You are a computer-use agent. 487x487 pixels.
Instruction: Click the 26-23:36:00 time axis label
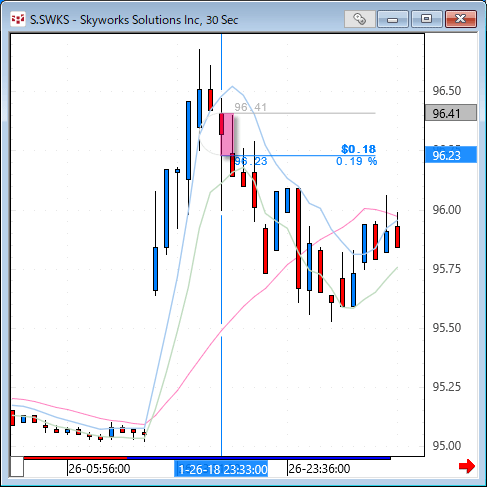319,469
